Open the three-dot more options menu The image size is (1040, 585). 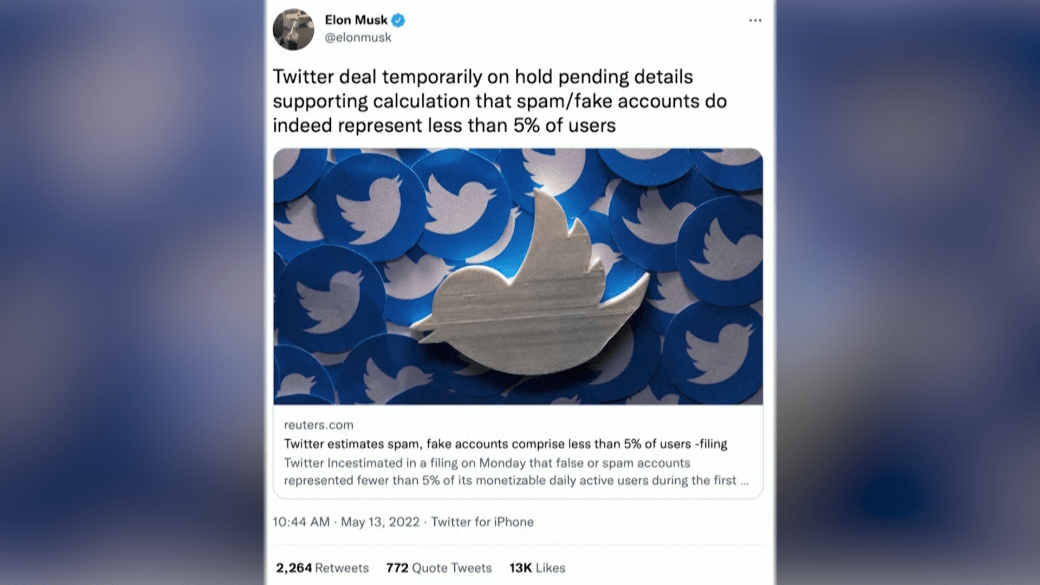pyautogui.click(x=755, y=21)
